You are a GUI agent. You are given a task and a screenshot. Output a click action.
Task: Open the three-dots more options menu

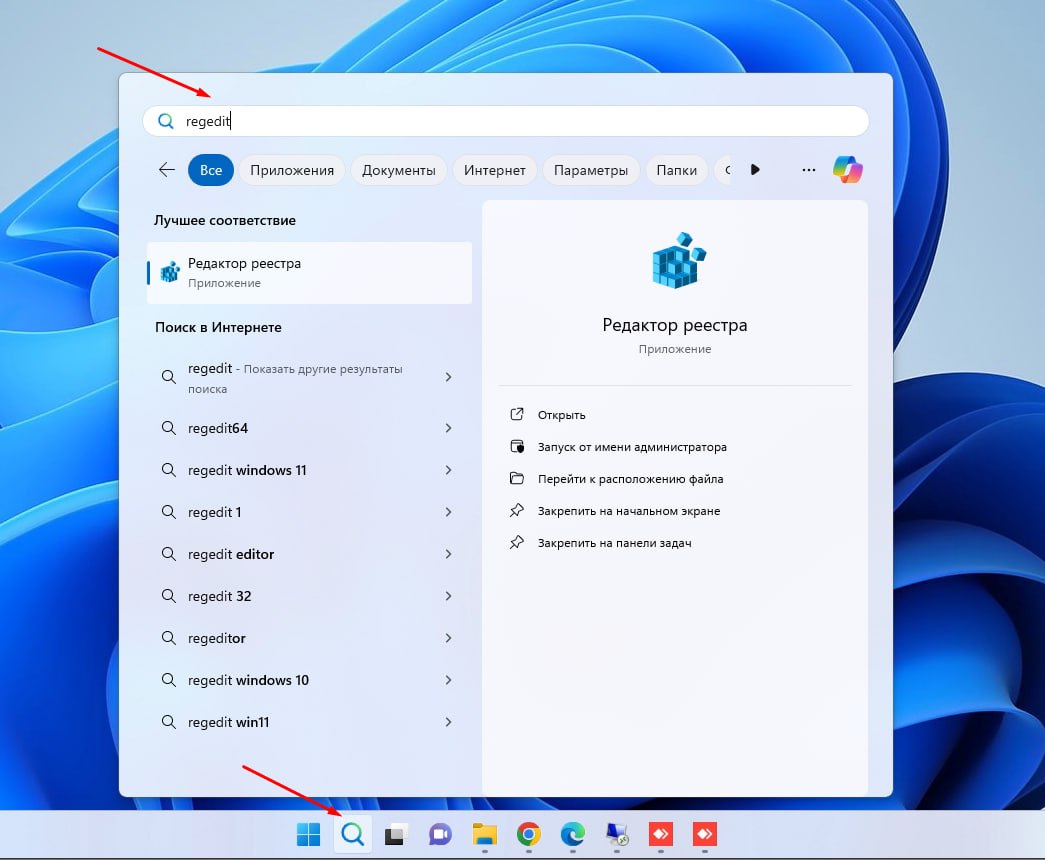808,170
